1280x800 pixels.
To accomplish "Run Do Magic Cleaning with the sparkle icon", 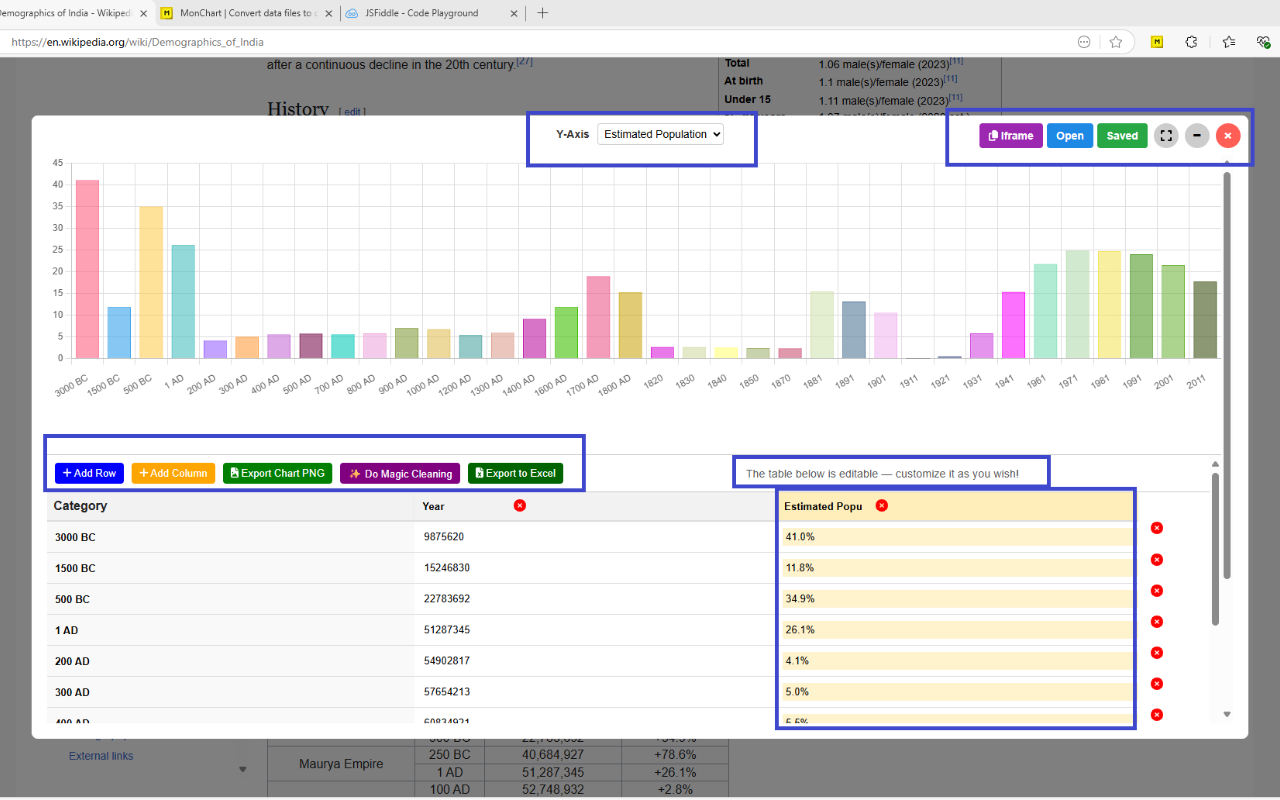I will 399,473.
